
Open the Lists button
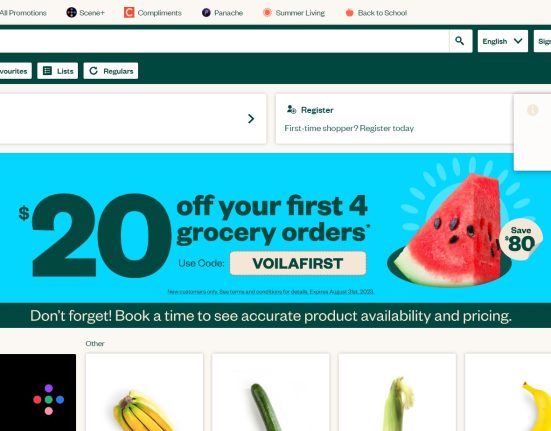[x=58, y=71]
